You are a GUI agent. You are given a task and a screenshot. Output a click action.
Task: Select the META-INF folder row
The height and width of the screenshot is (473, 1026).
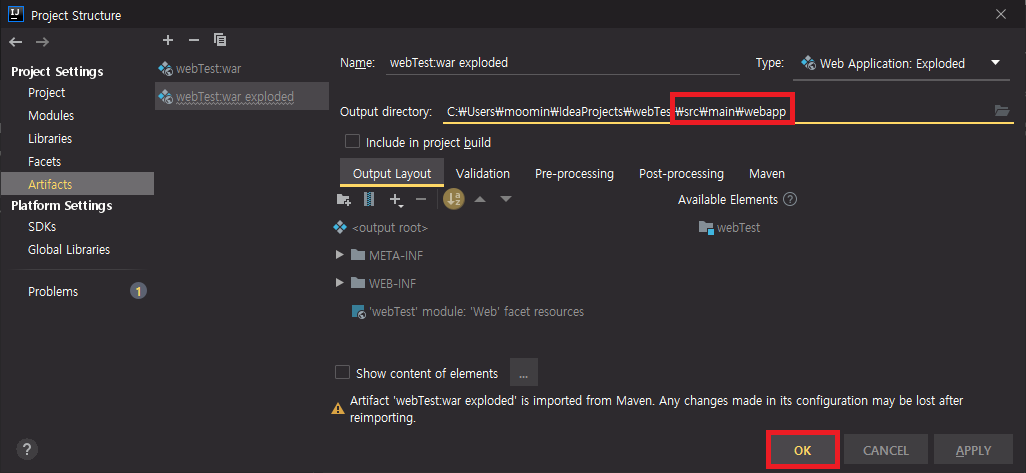tap(387, 255)
